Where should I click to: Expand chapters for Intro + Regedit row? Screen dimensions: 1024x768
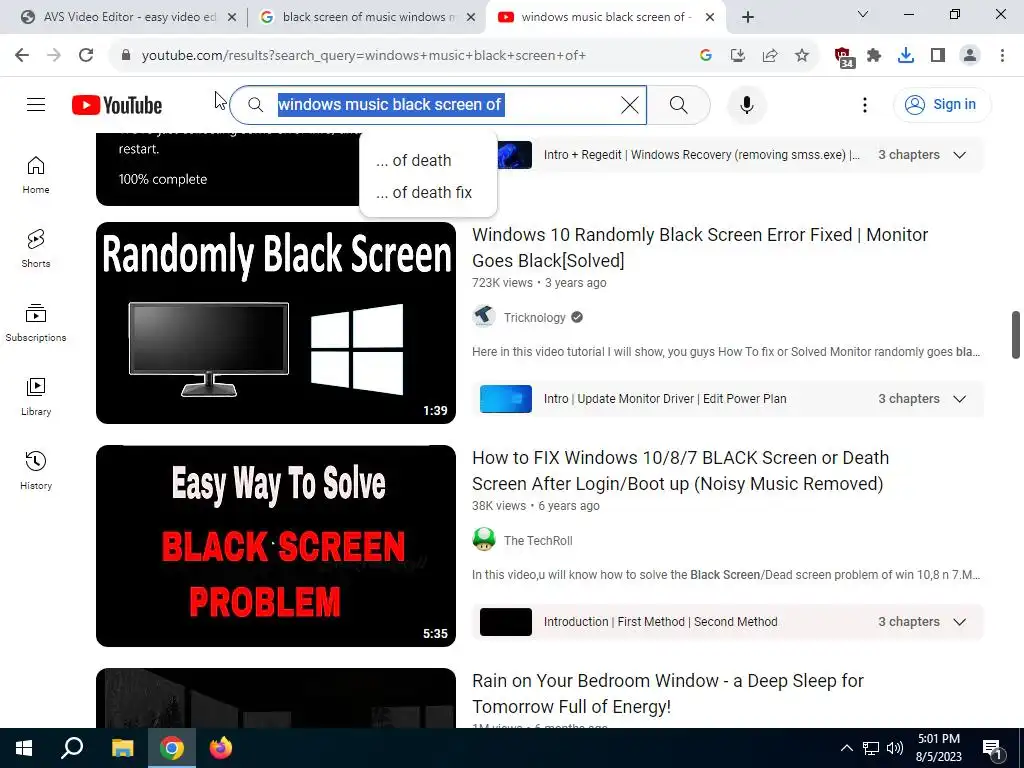tap(959, 155)
